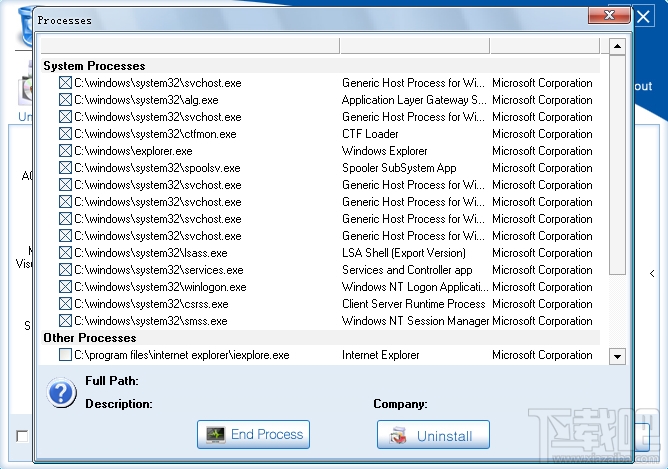The width and height of the screenshot is (668, 469).
Task: Tick the checkbox in the background window's corner
Action: (22, 436)
